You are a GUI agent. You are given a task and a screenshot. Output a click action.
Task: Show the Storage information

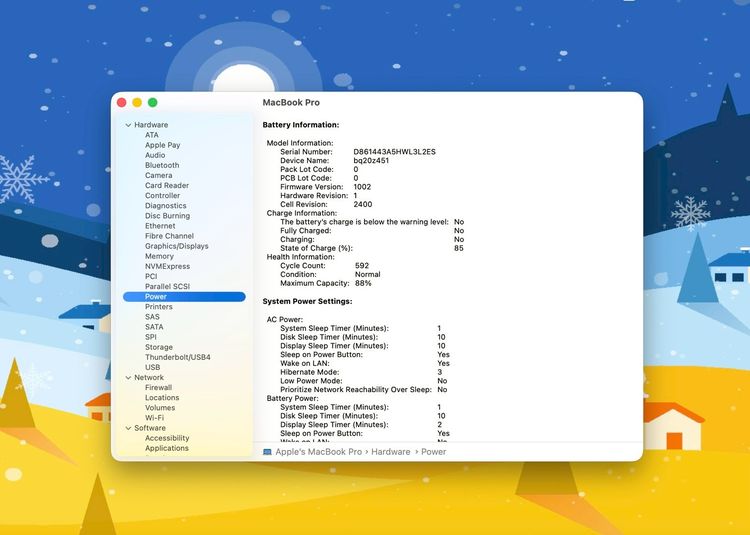pos(158,348)
